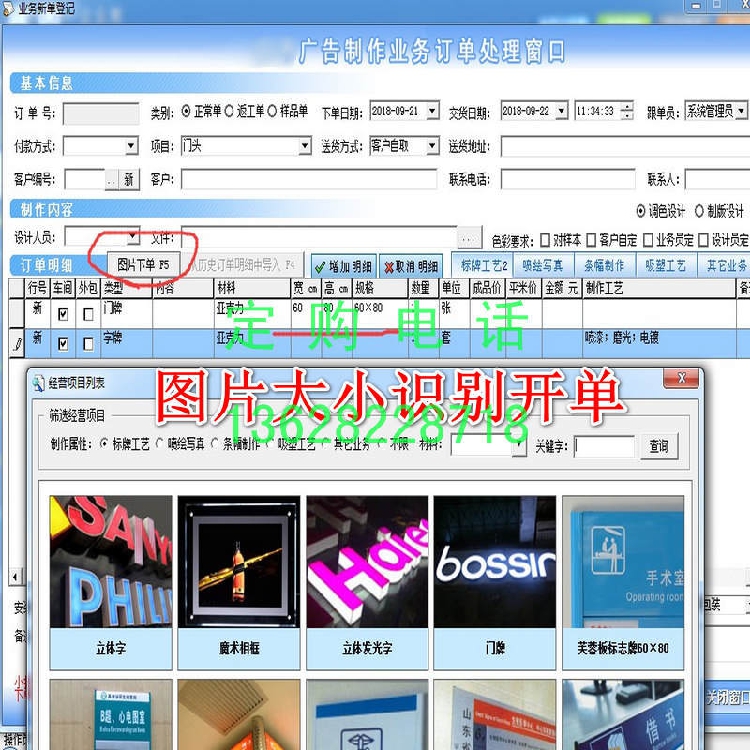Click the pencil edit marker on 字牌 row
Image resolution: width=750 pixels, height=750 pixels.
pyautogui.click(x=17, y=343)
